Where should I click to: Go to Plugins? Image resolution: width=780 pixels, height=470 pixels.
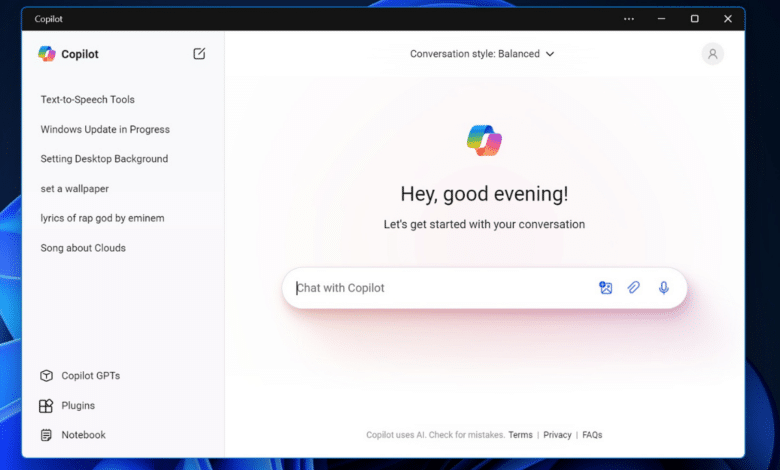tap(78, 405)
